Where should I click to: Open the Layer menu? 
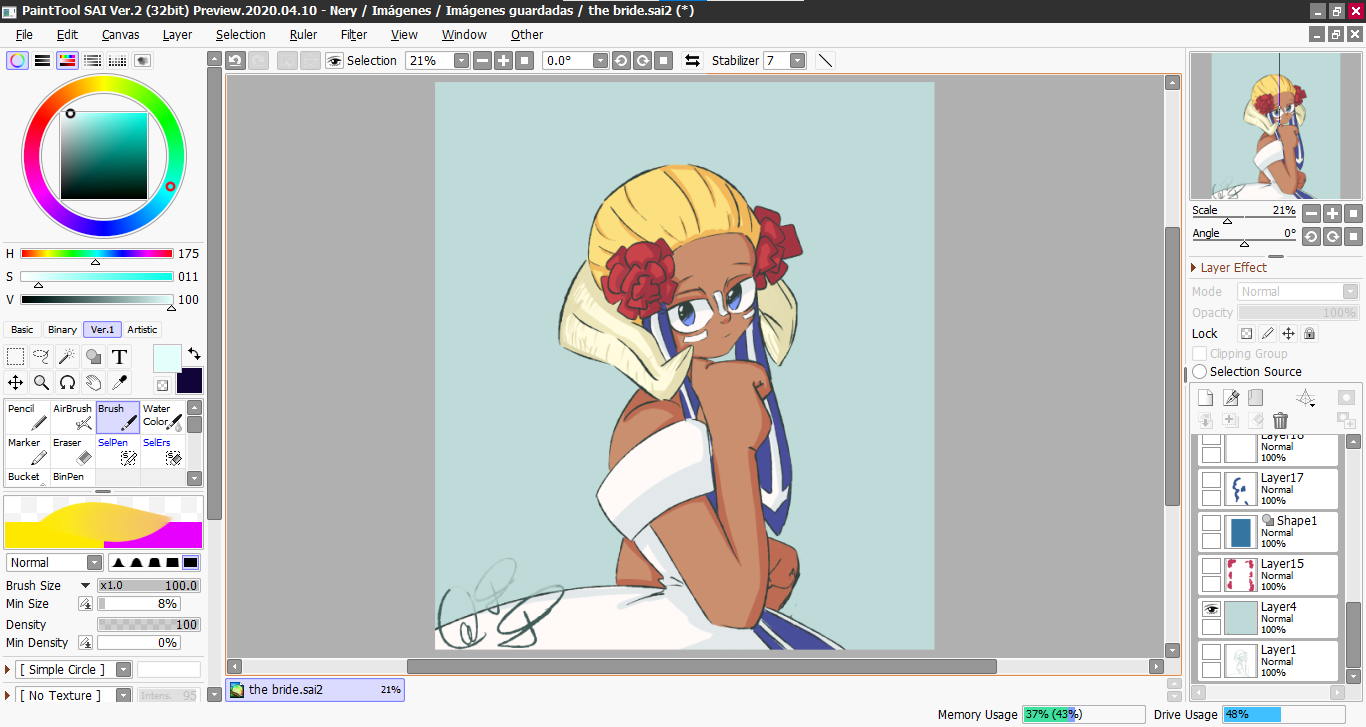pos(177,34)
